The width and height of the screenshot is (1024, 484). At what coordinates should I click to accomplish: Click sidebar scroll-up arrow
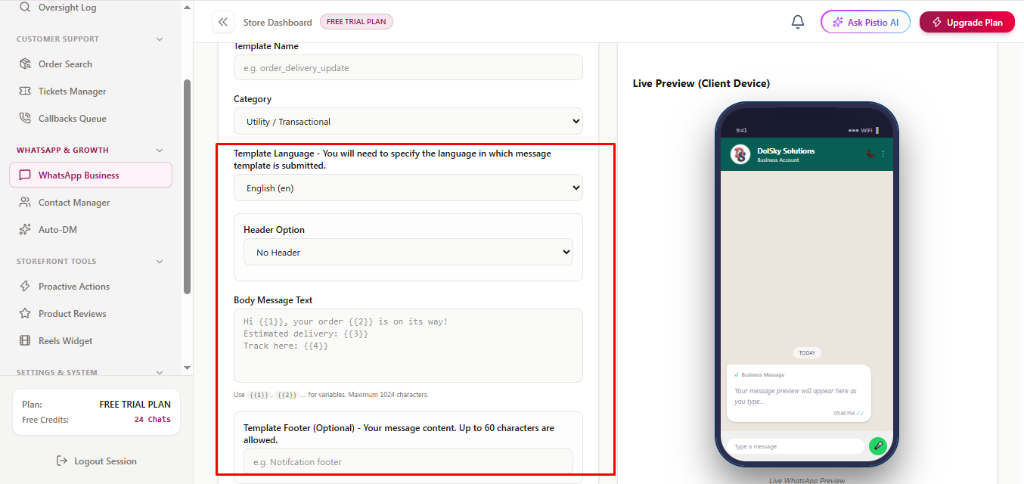tap(187, 8)
